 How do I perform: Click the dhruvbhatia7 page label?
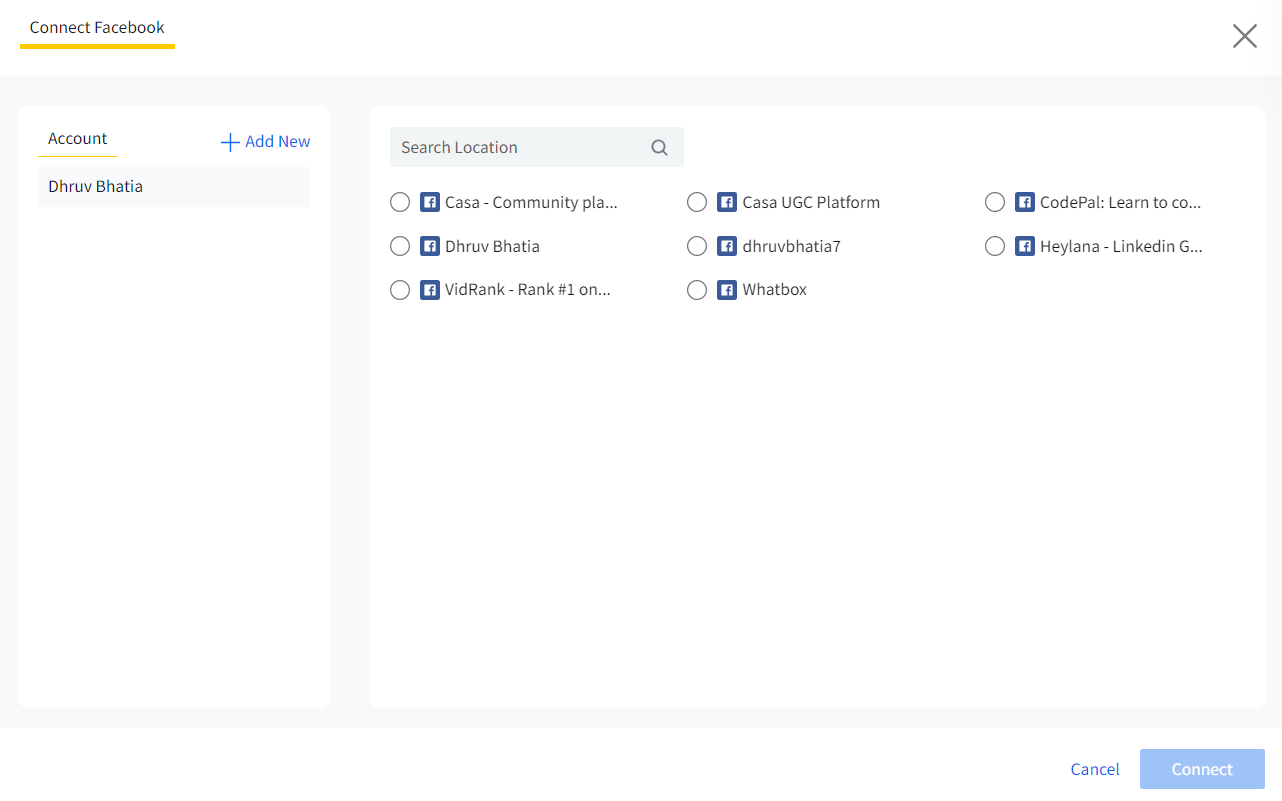(x=791, y=246)
